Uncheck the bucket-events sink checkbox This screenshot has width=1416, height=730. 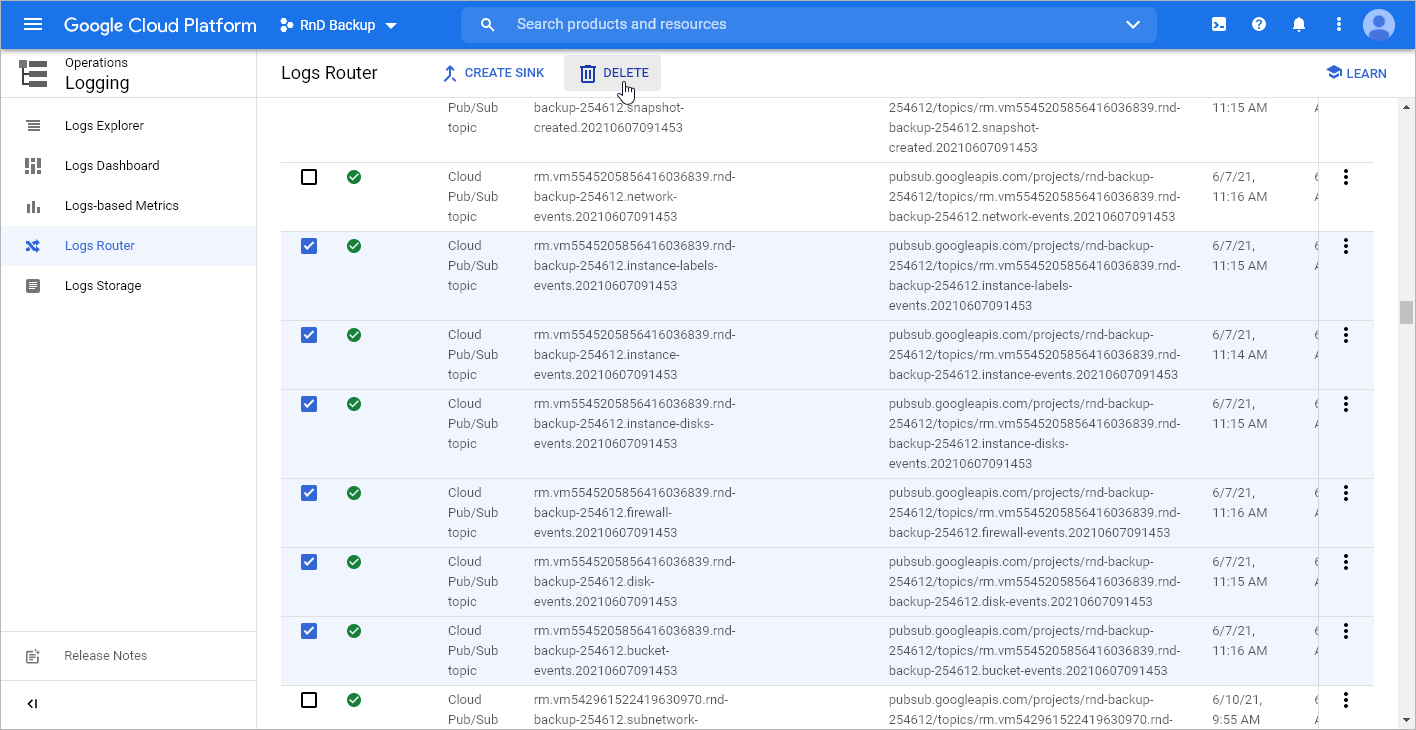(309, 631)
